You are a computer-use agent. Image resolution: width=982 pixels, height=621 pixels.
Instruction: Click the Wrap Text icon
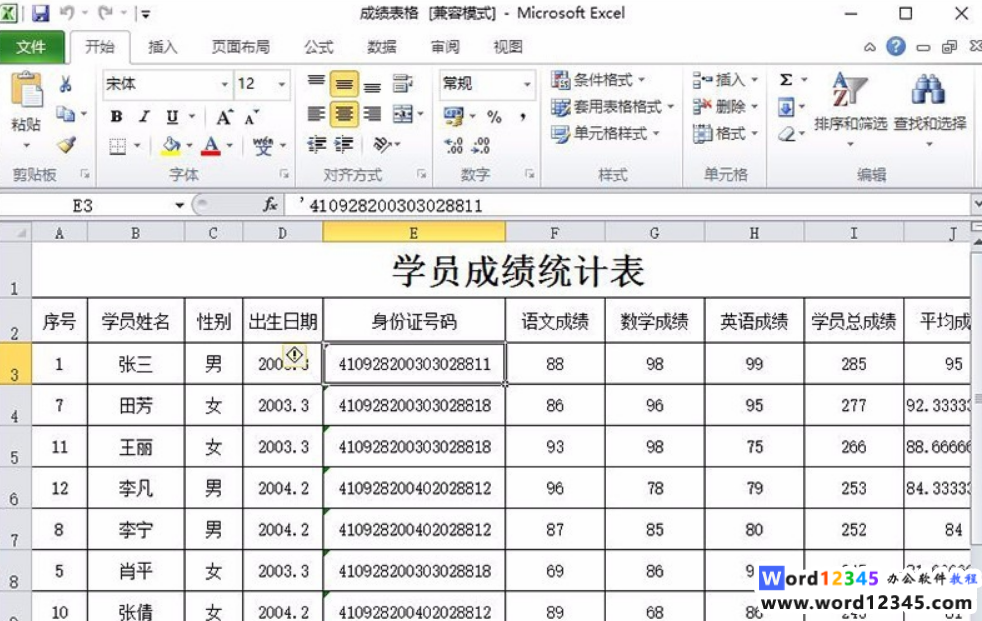click(403, 83)
